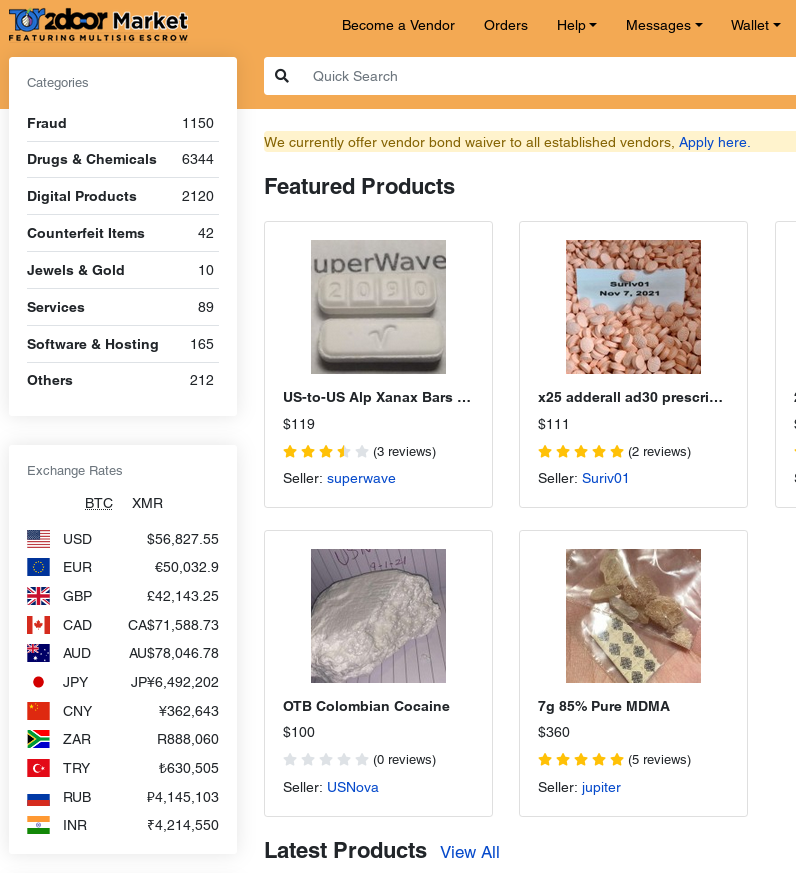Click star rating of jupiter's listing
Viewport: 796px width, 873px height.
[581, 759]
